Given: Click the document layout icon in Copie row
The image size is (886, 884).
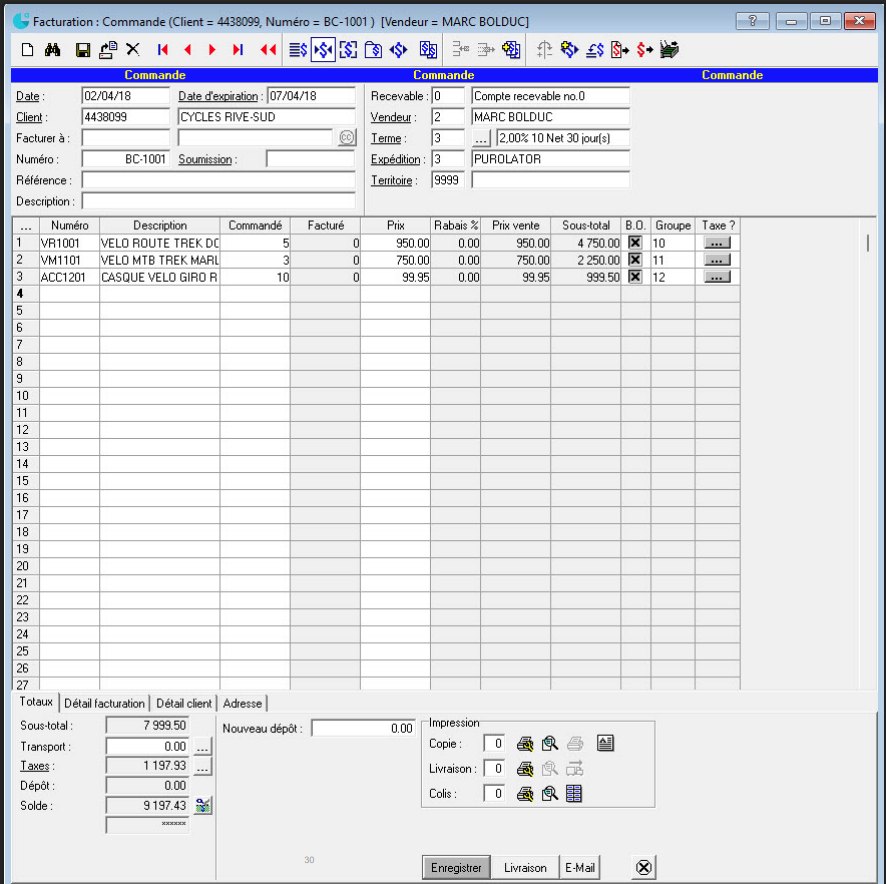Looking at the screenshot, I should pyautogui.click(x=605, y=743).
